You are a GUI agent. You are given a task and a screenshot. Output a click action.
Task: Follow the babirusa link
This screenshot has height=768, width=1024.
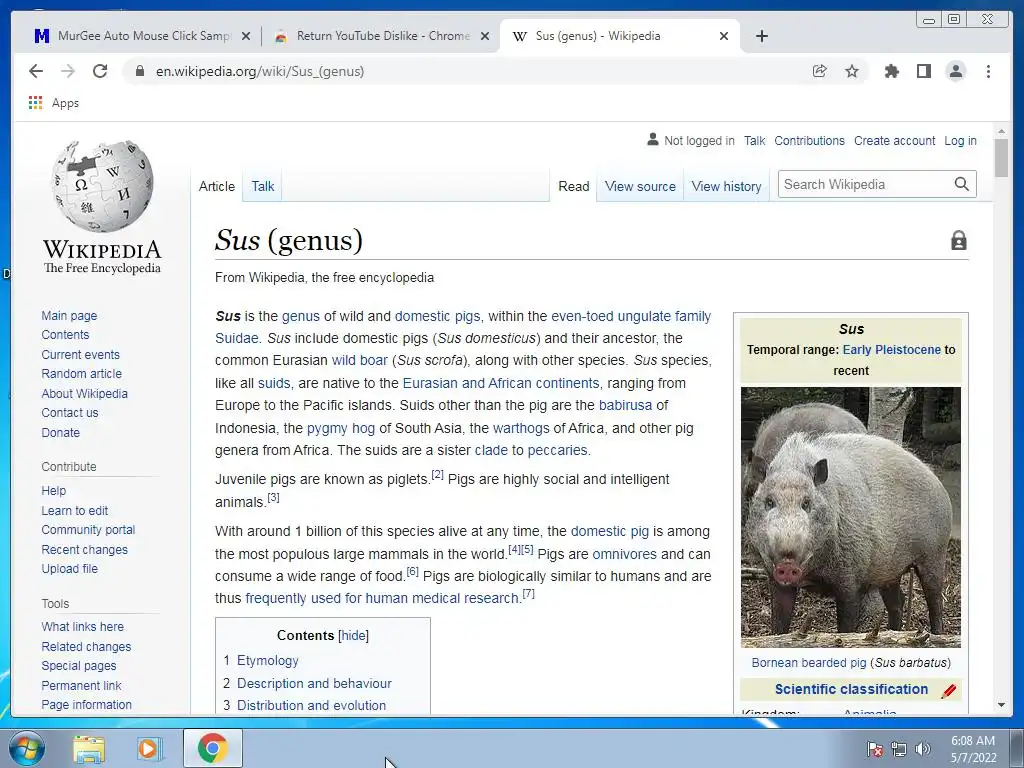click(625, 405)
